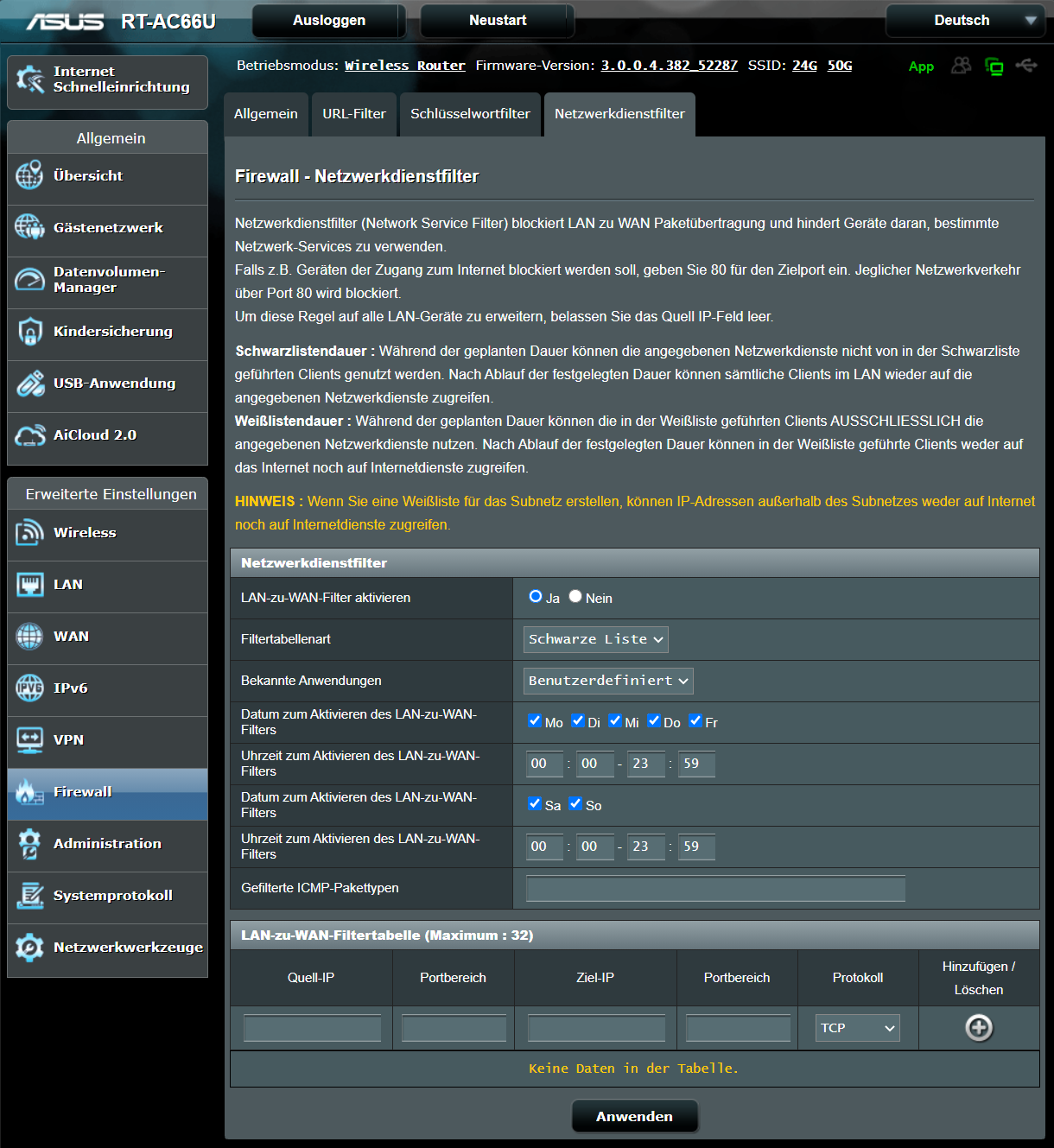Click the IPv6 icon
Viewport: 1054px width, 1148px height.
(29, 688)
